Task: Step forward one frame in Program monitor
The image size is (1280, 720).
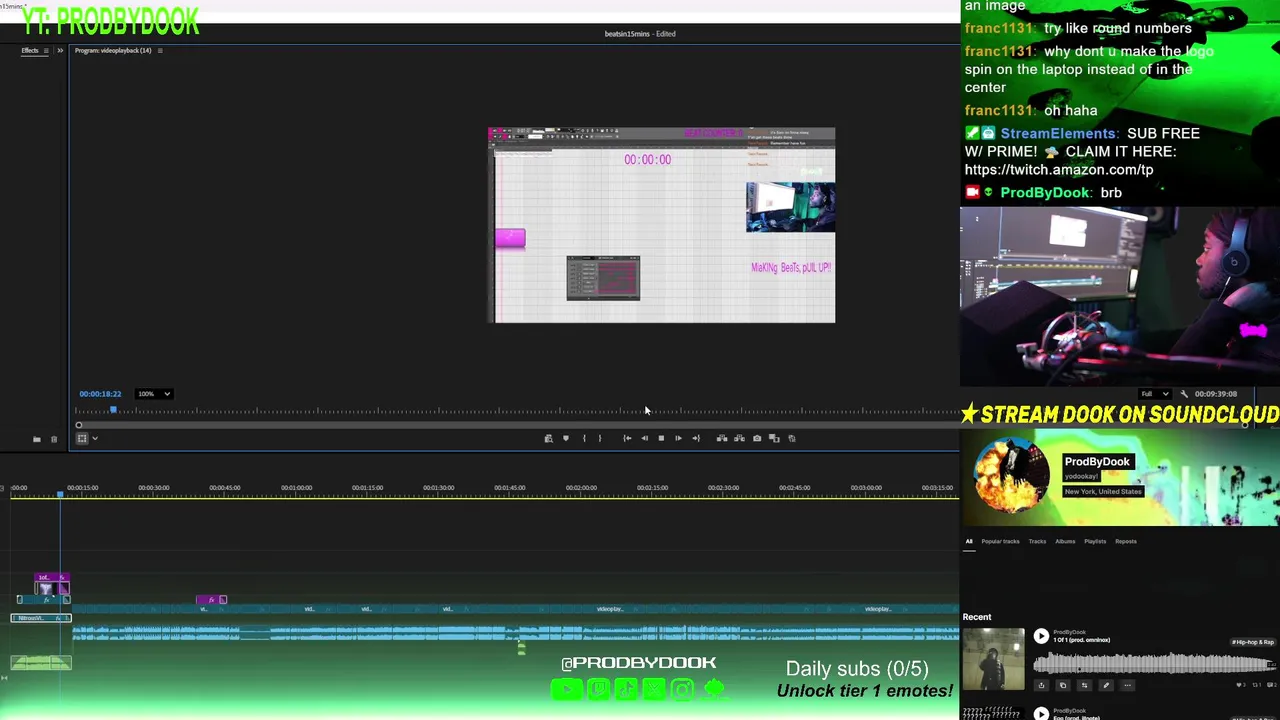Action: click(678, 438)
